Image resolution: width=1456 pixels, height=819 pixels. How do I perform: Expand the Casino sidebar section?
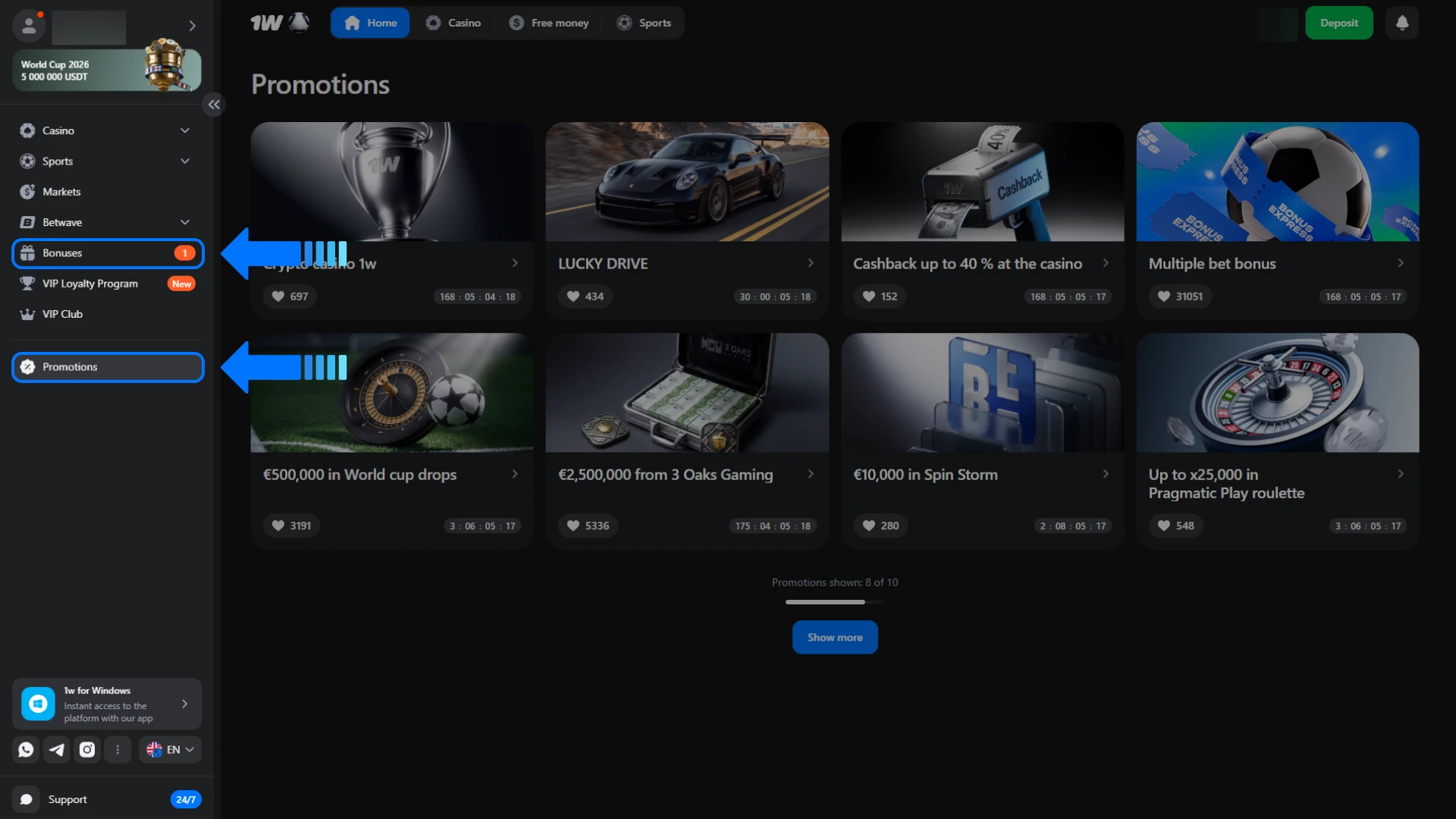185,130
